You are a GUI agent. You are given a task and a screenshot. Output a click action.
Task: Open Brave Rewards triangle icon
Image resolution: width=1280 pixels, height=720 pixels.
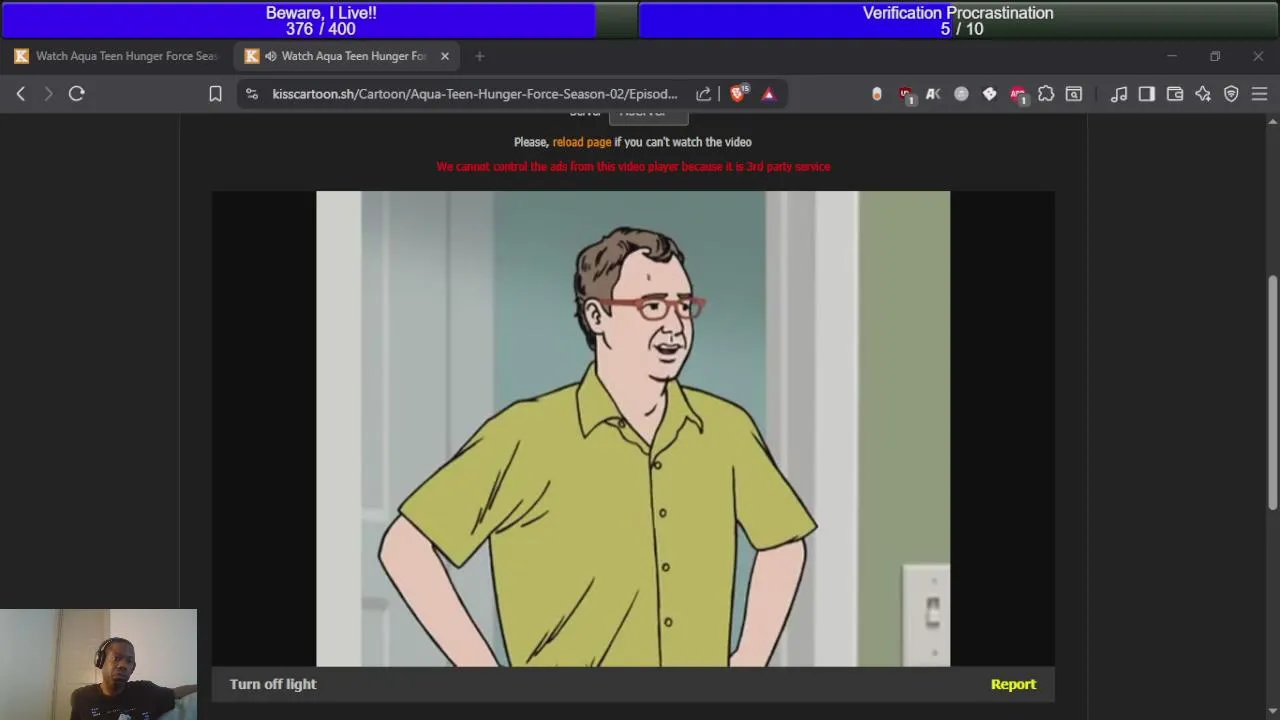[769, 94]
